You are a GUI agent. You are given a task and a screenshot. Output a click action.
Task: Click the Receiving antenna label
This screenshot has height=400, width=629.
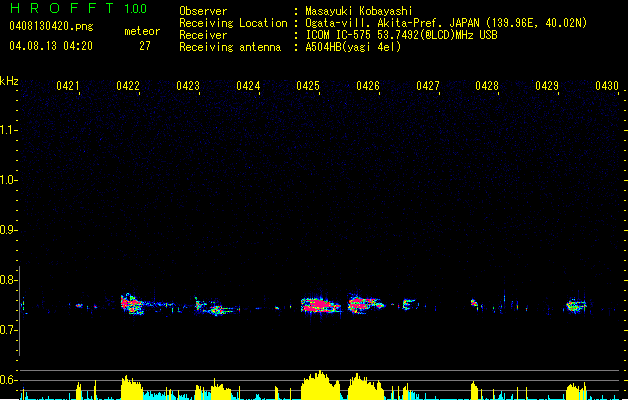230,47
